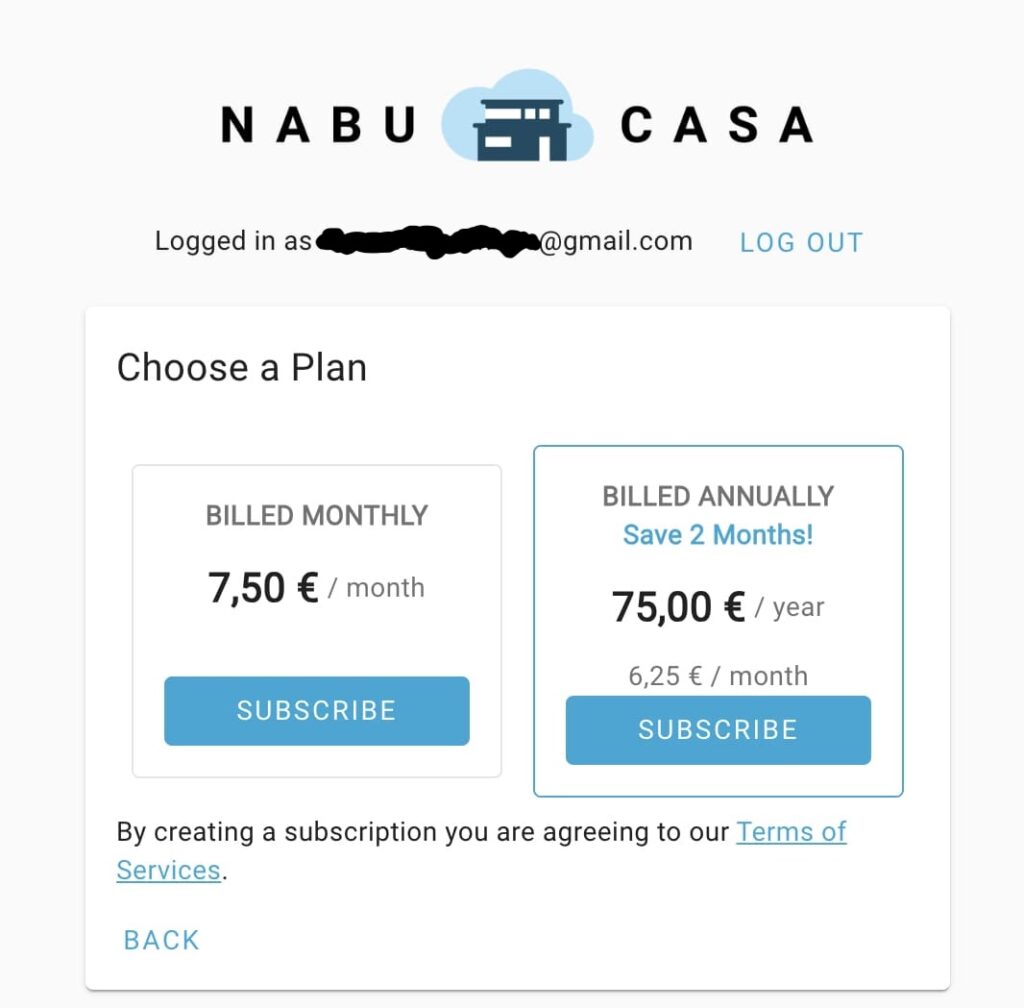Click the 6,25 € / month equivalent text
This screenshot has height=1008, width=1024.
coord(718,676)
